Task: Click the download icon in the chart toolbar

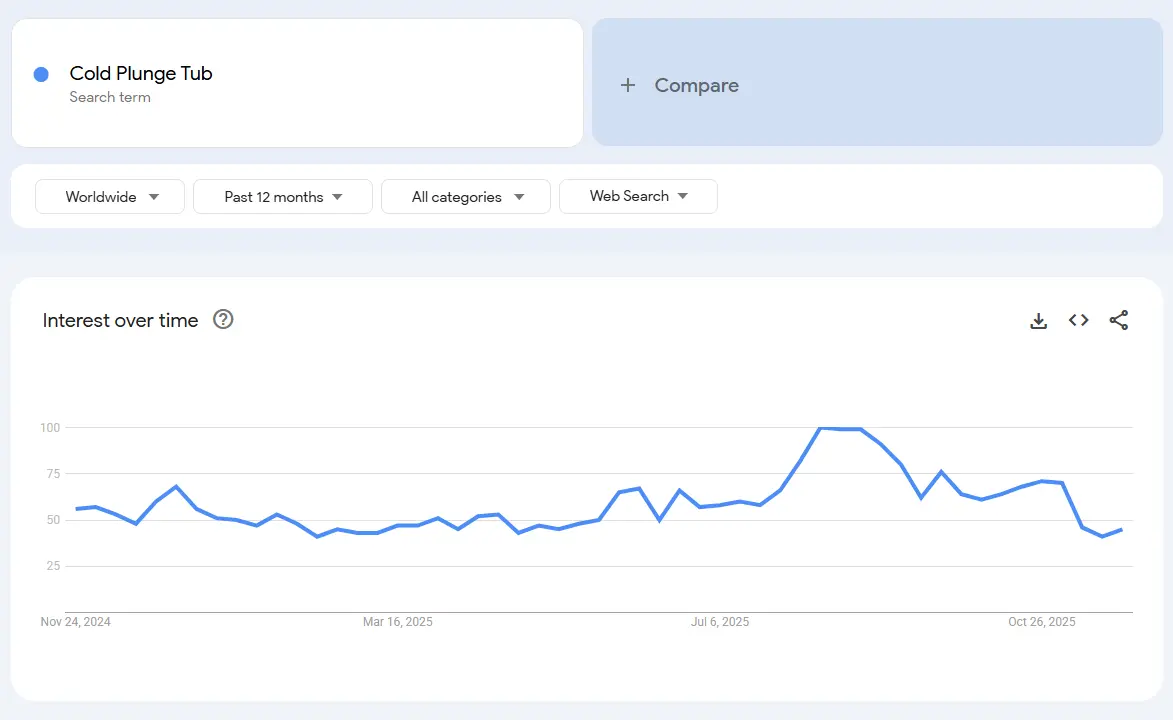Action: point(1038,320)
